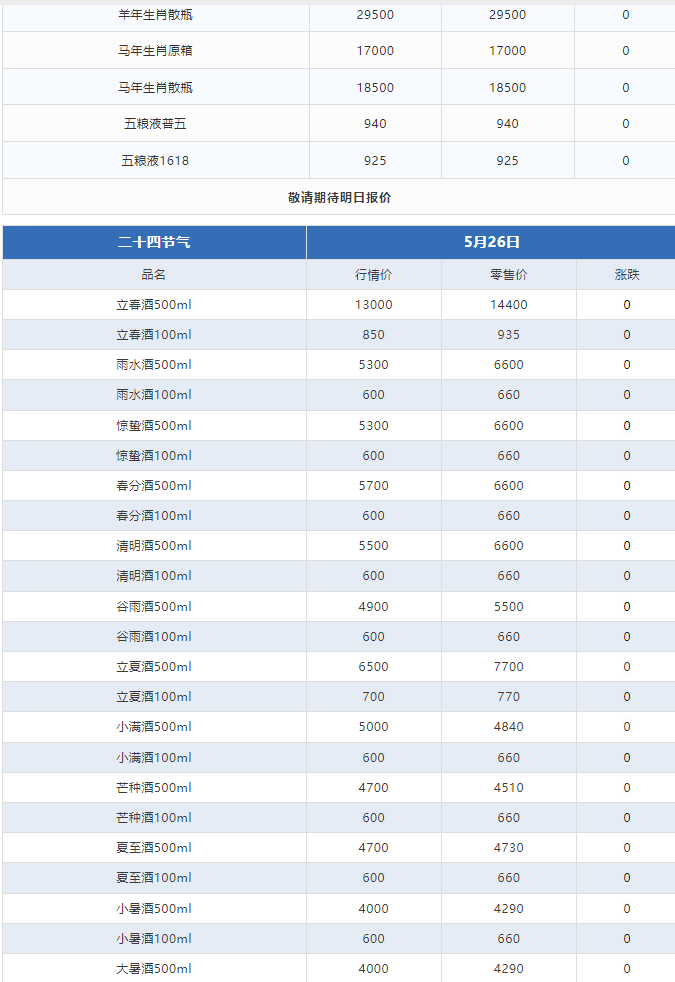The height and width of the screenshot is (982, 675).
Task: Click 29500 market price of 羊年生肖散瓶
Action: 375,14
